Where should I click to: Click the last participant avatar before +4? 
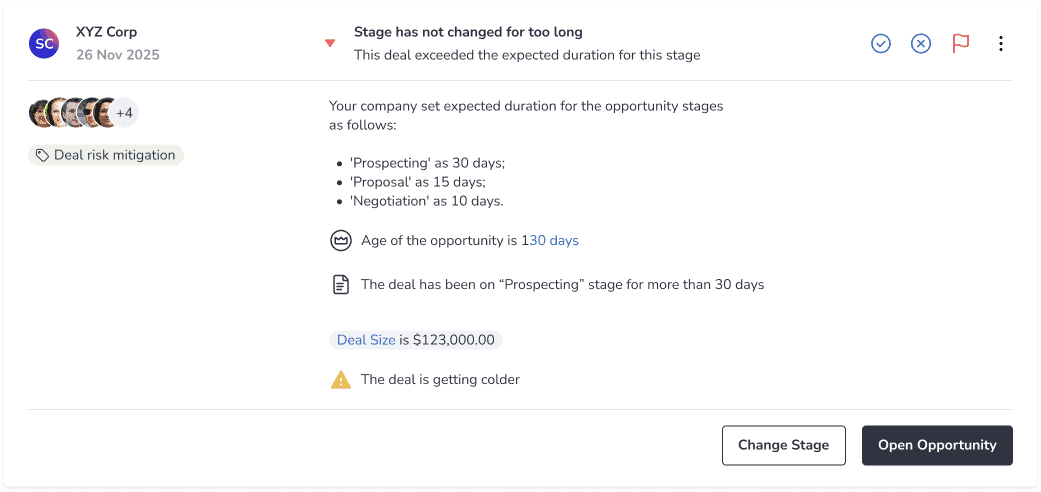(105, 114)
